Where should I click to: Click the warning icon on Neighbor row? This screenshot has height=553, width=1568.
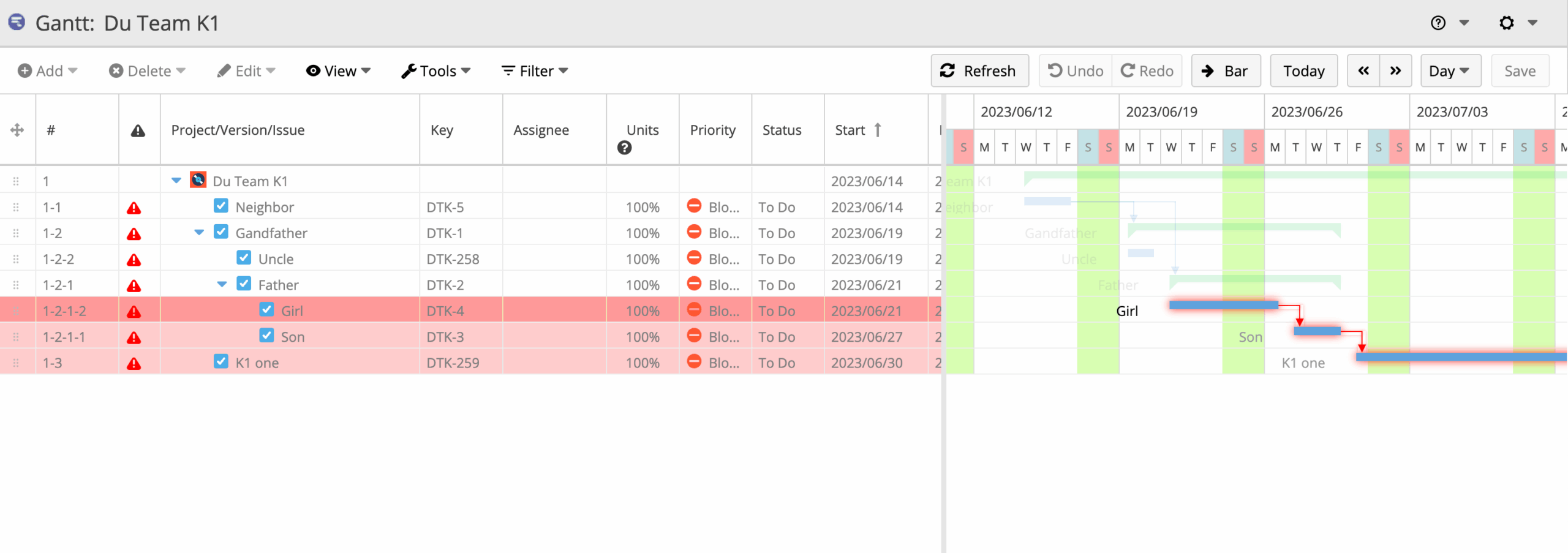pyautogui.click(x=134, y=208)
